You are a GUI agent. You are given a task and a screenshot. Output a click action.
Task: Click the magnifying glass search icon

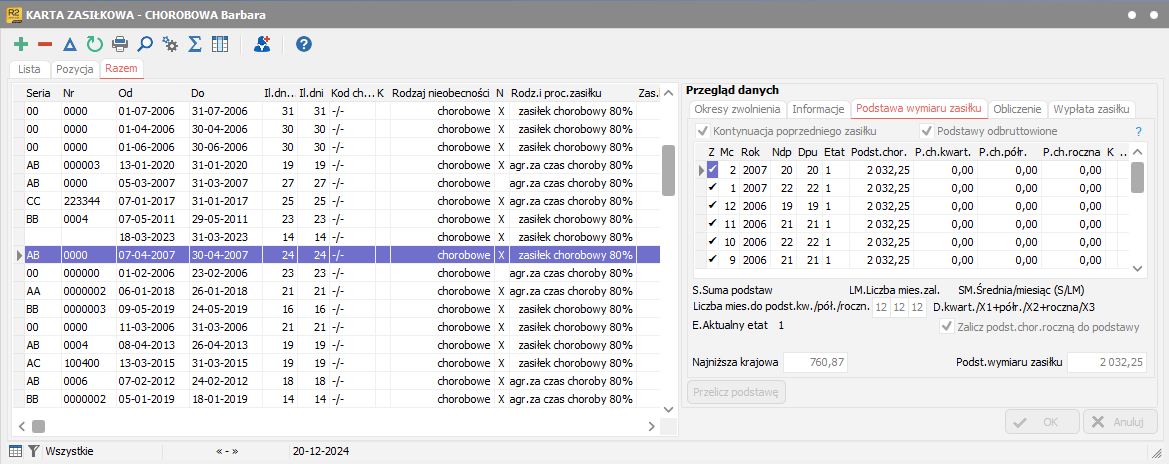click(145, 44)
